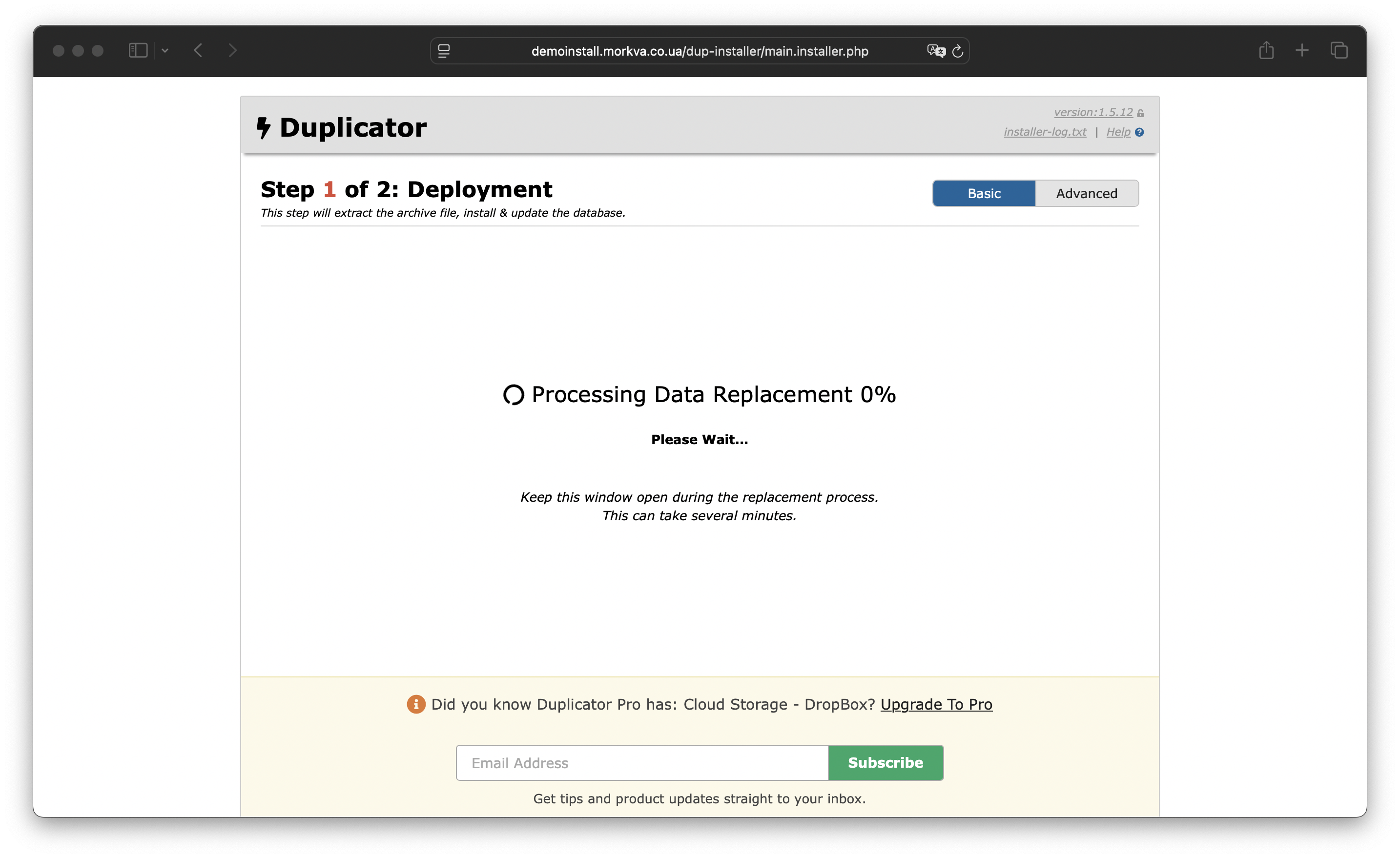The height and width of the screenshot is (858, 1400).
Task: Open a new tab with the plus icon
Action: point(1302,51)
